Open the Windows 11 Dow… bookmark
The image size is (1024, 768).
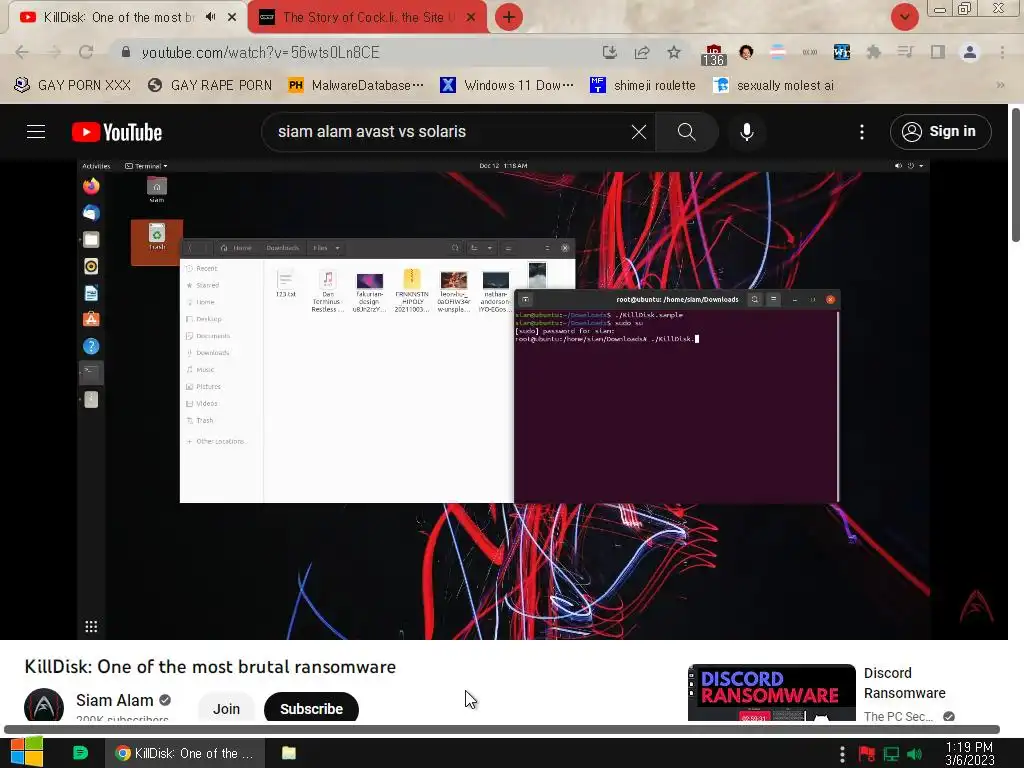[x=507, y=85]
